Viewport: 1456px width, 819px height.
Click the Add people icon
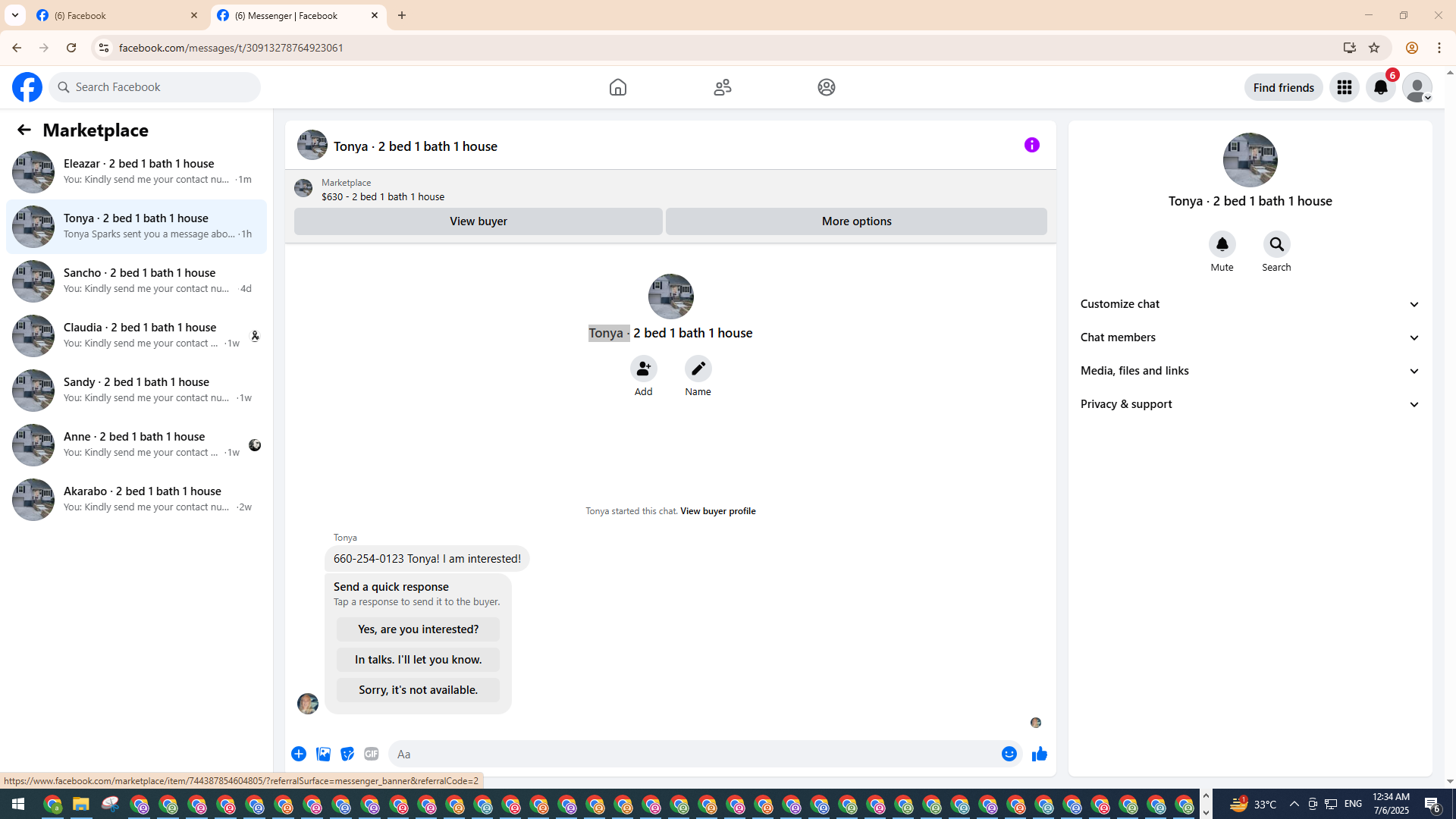(643, 369)
